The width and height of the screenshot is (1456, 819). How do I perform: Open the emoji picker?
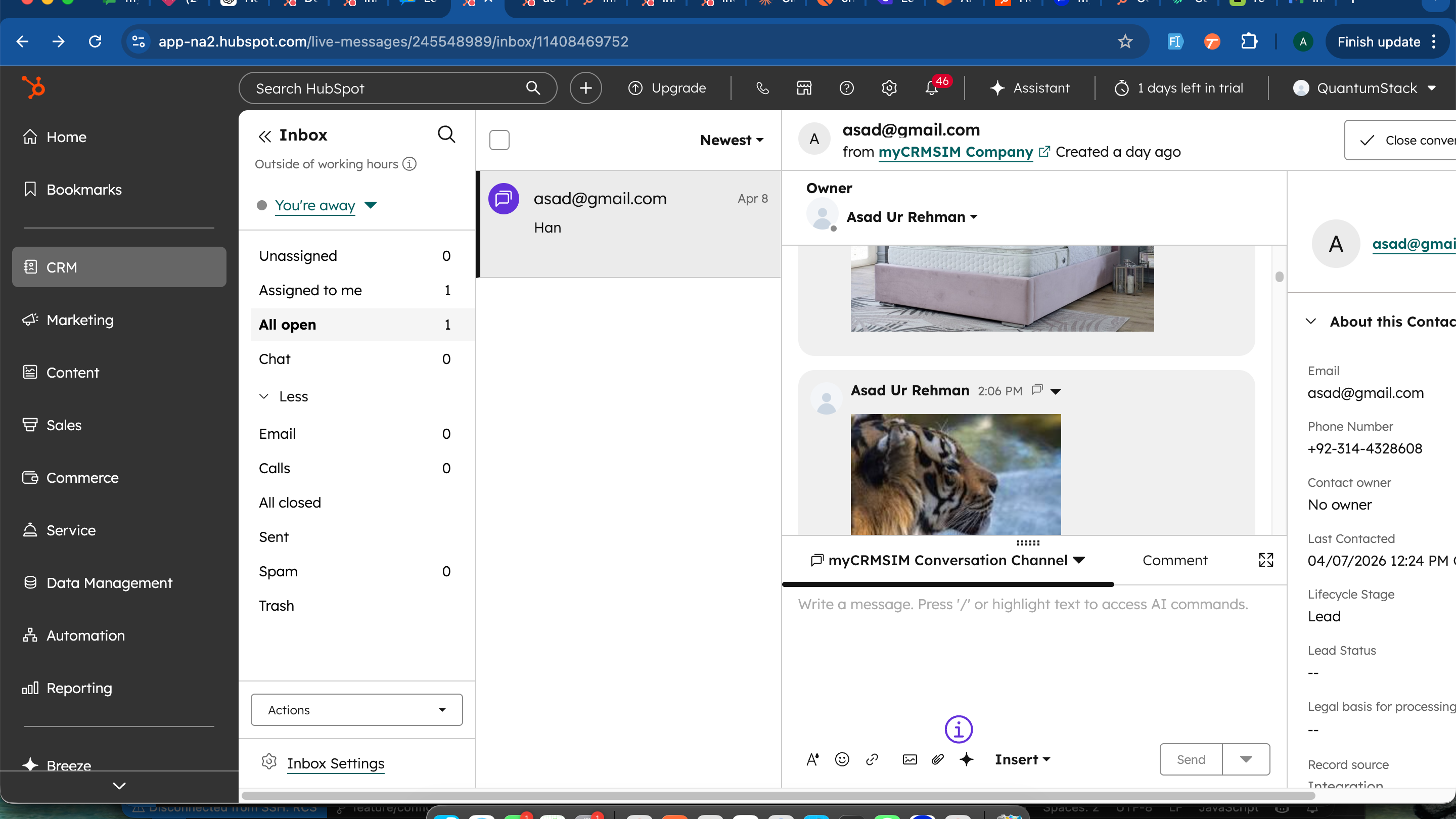pos(842,759)
